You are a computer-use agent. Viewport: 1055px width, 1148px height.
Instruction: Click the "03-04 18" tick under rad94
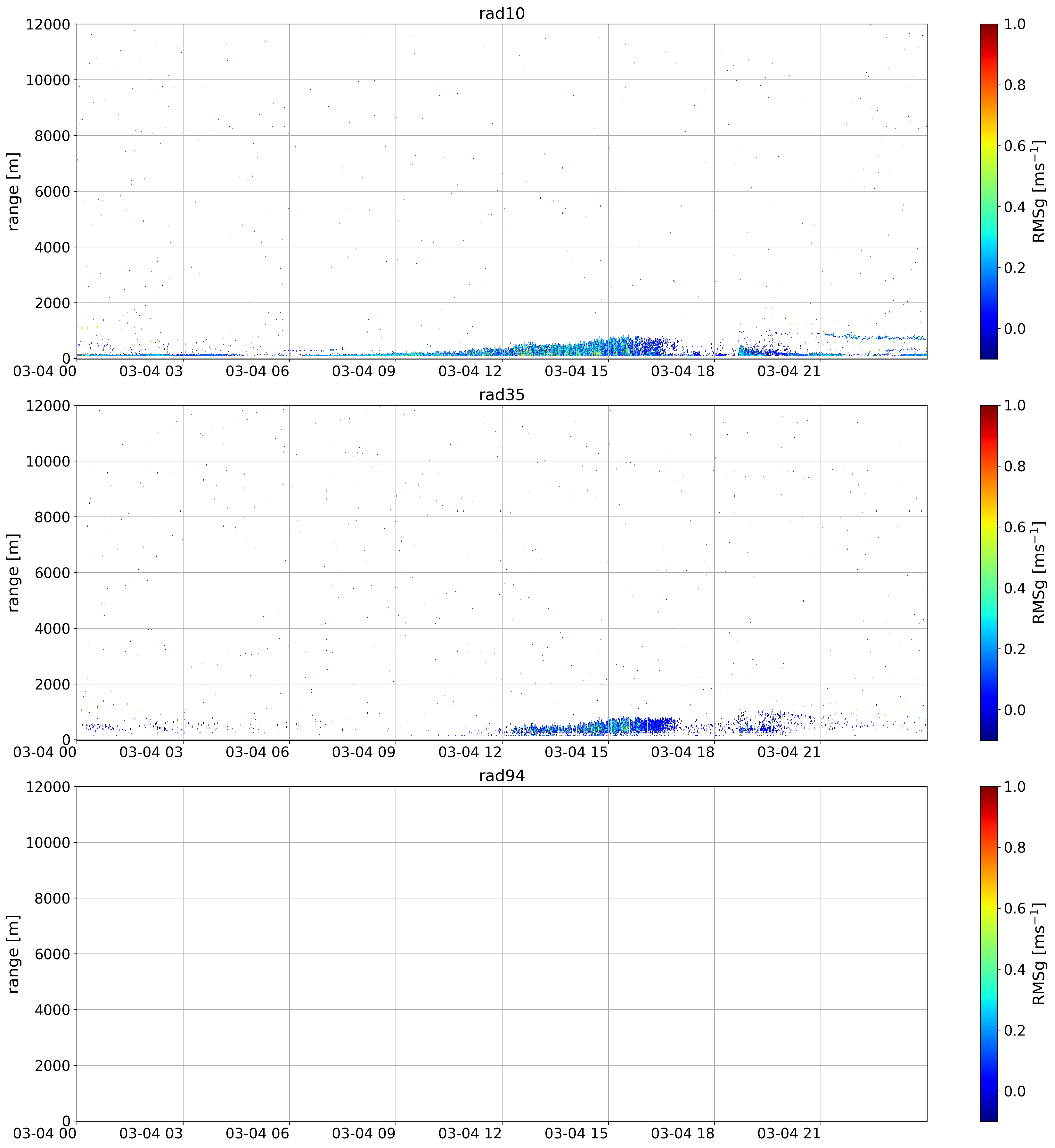(x=683, y=1134)
